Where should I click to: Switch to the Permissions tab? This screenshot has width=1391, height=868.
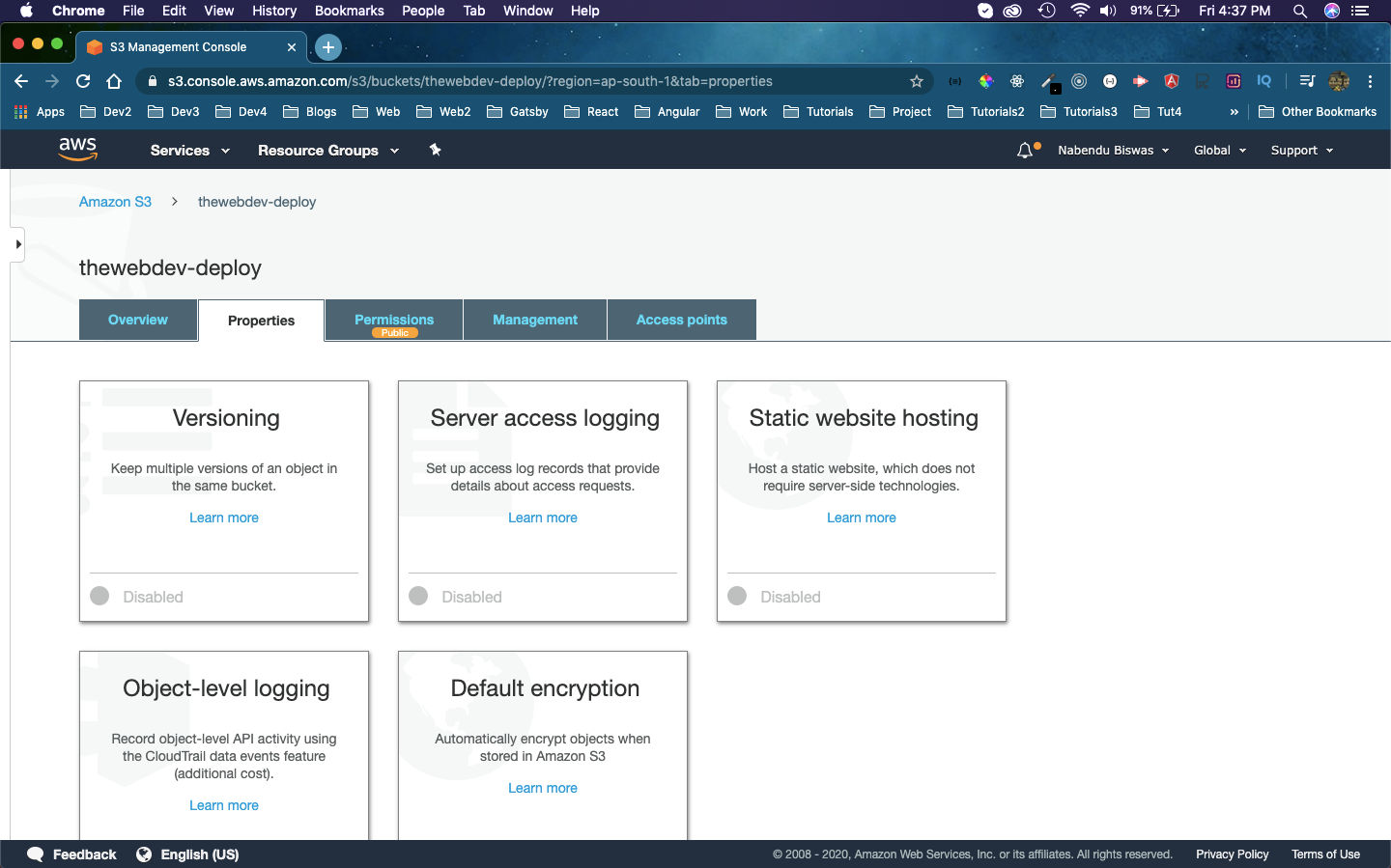[394, 320]
